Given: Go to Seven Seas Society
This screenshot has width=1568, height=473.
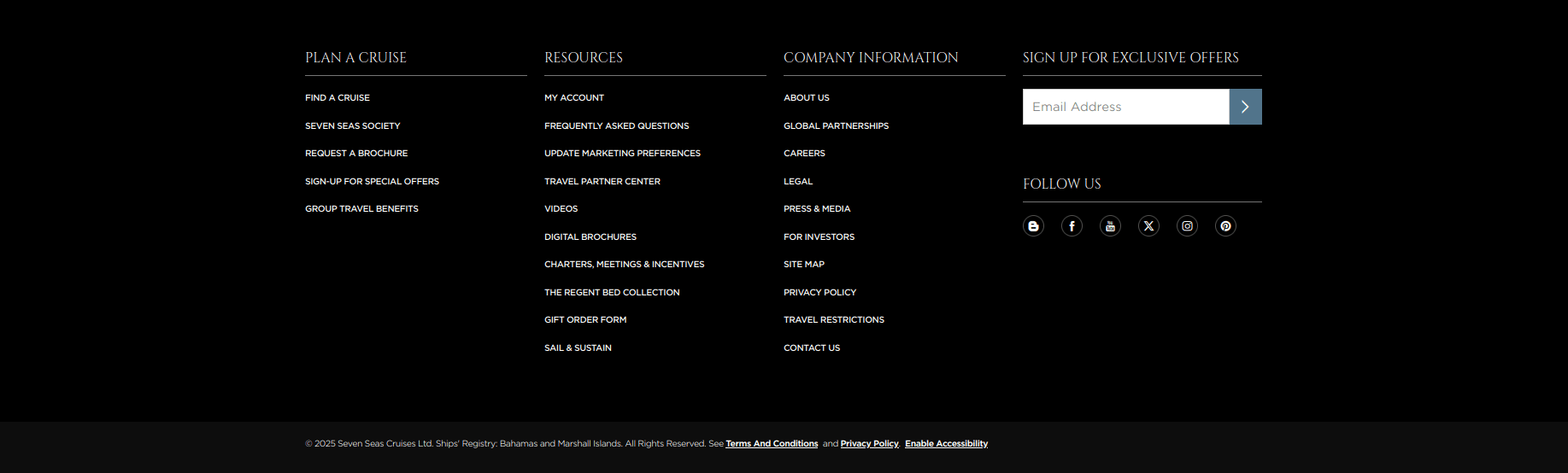Looking at the screenshot, I should (x=352, y=126).
